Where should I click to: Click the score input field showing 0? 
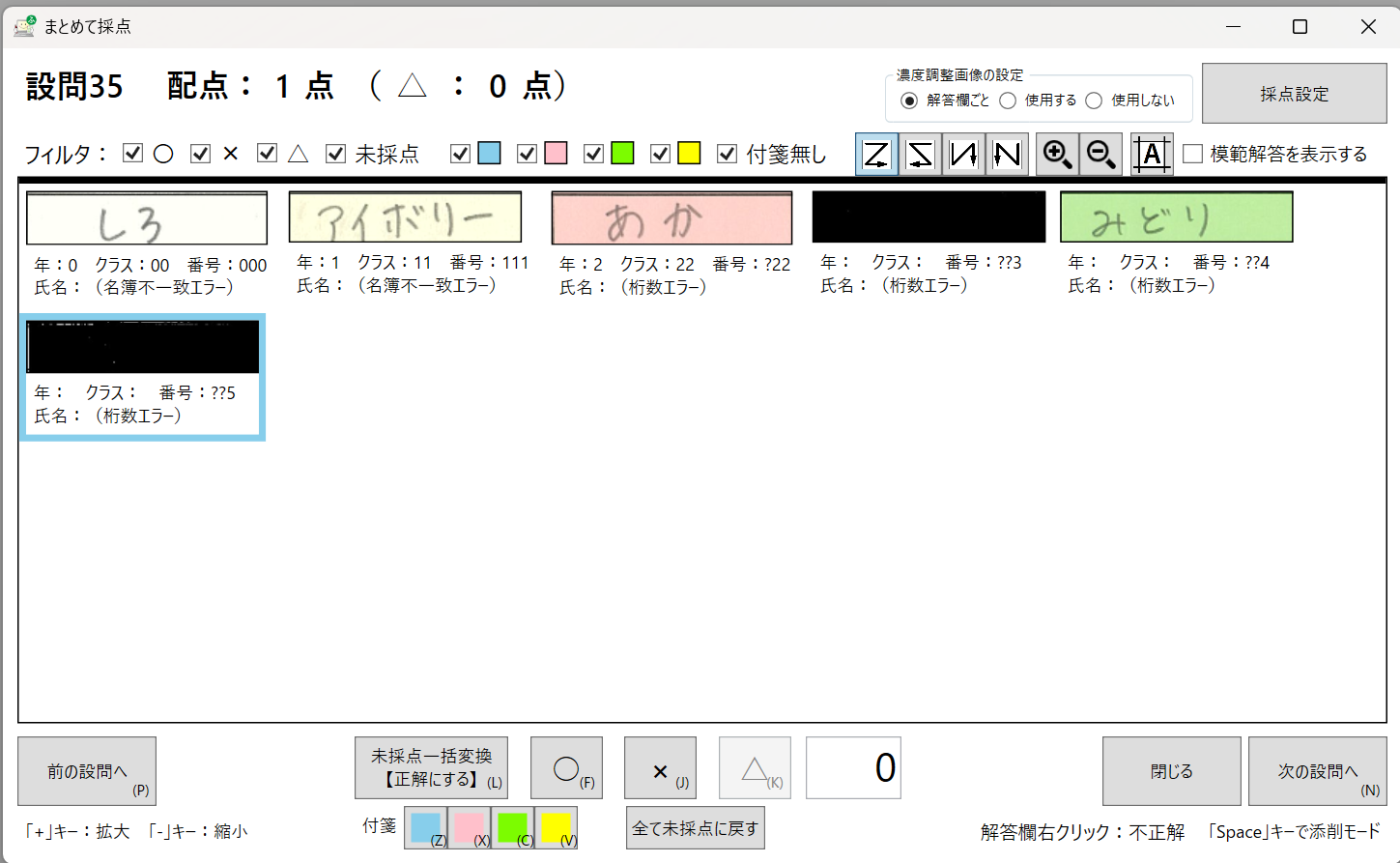[853, 768]
